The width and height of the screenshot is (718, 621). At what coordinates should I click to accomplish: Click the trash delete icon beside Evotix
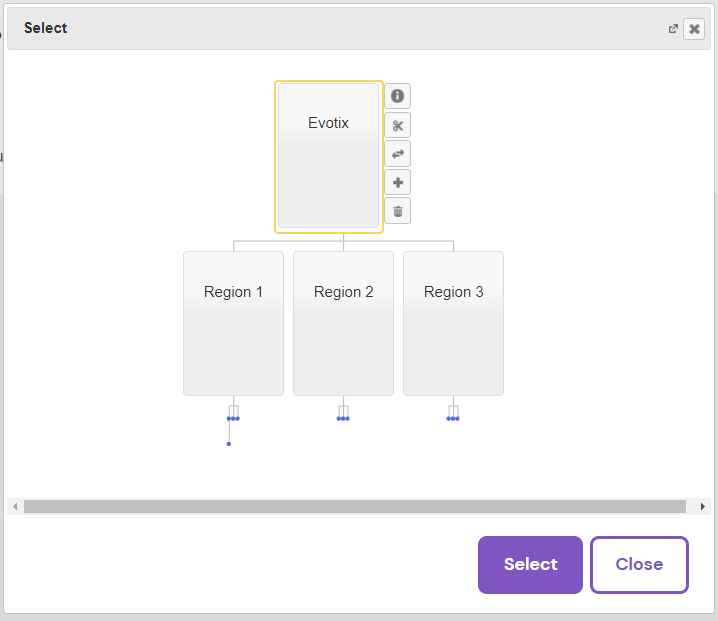(397, 211)
